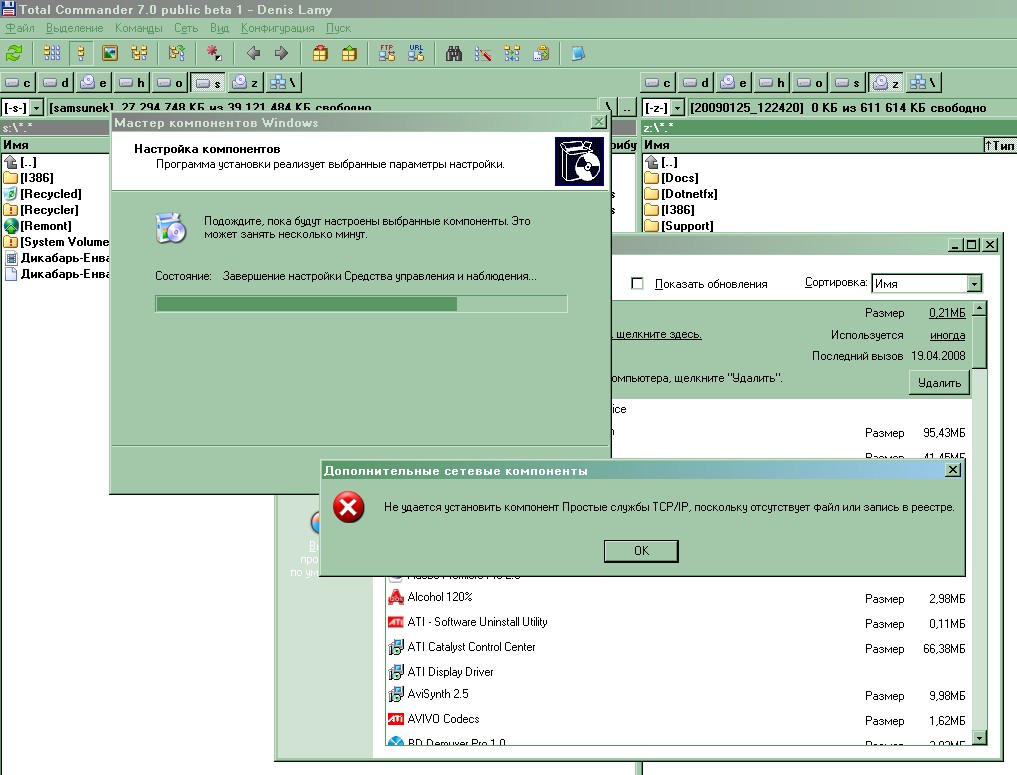Click the component setup progress bar
Screen dimensions: 1017x775
[361, 304]
